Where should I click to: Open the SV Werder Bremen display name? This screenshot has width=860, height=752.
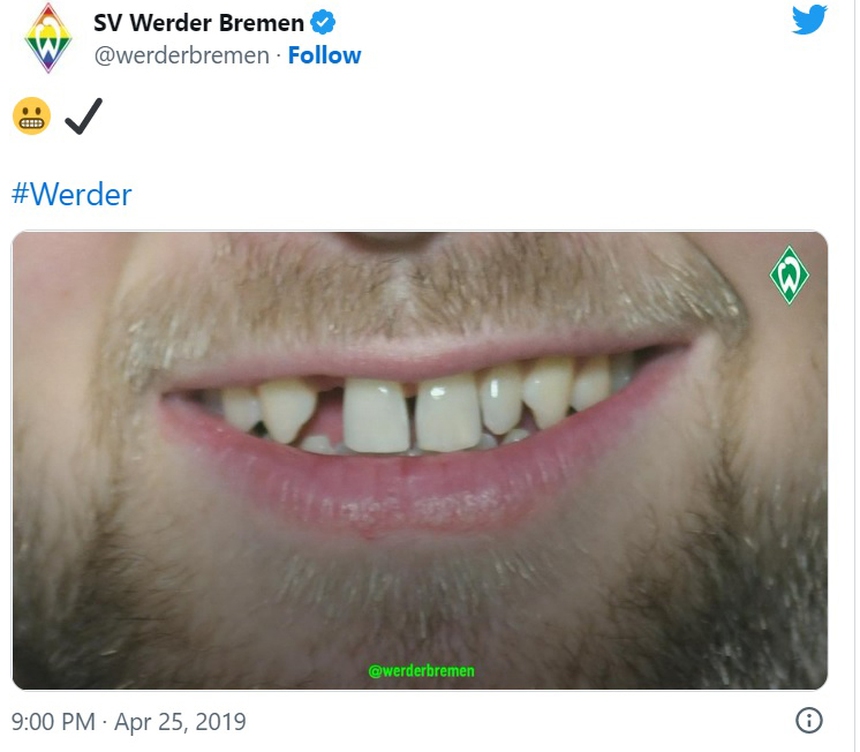pyautogui.click(x=198, y=22)
